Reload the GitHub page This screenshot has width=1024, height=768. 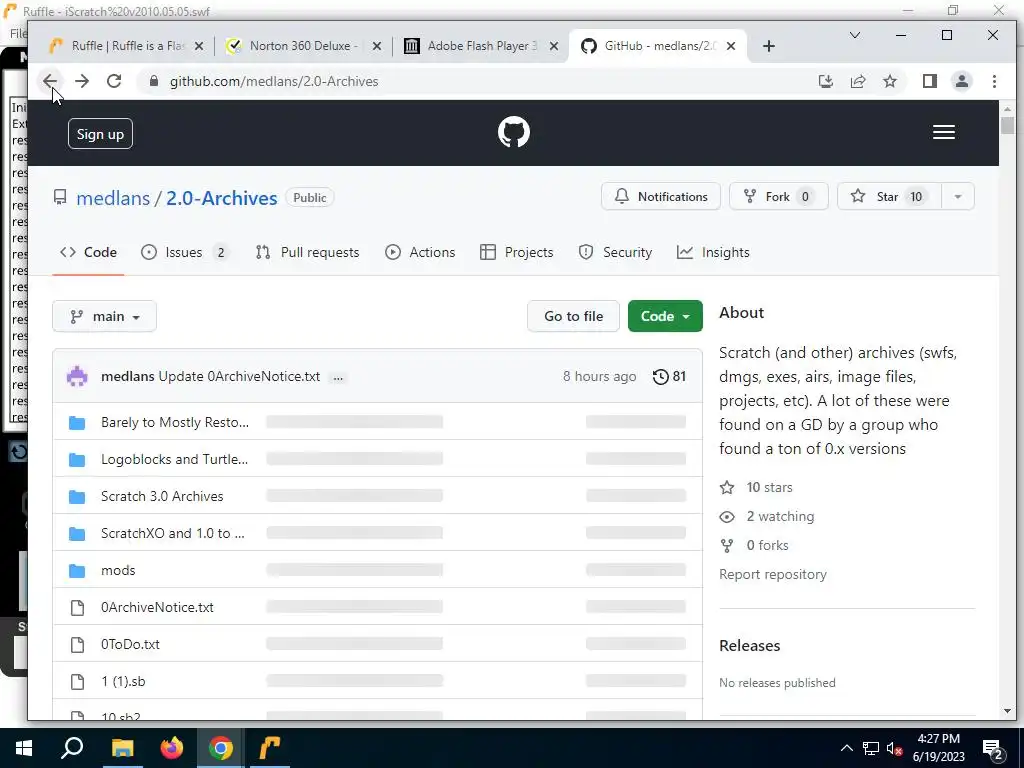point(114,81)
